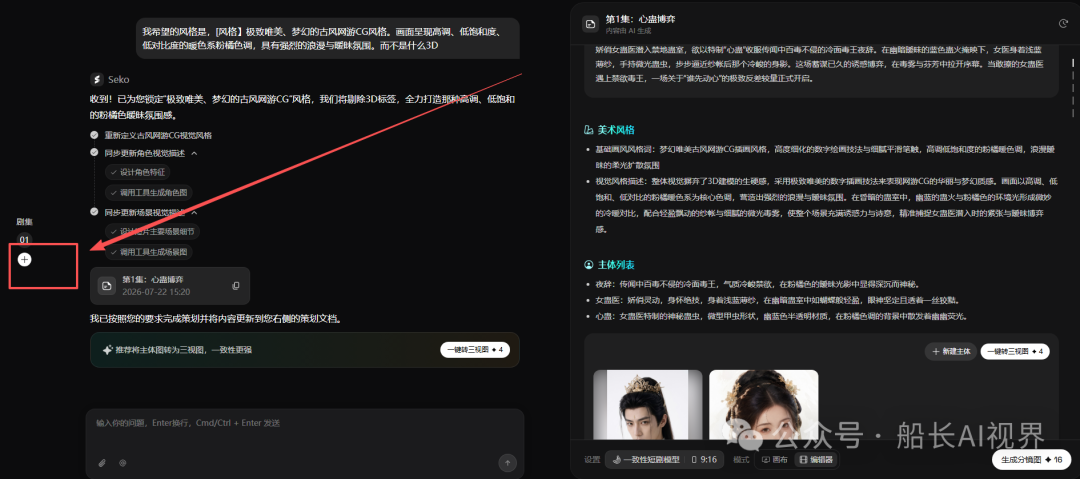
Task: Click the 美术风格 section icon
Action: (588, 130)
